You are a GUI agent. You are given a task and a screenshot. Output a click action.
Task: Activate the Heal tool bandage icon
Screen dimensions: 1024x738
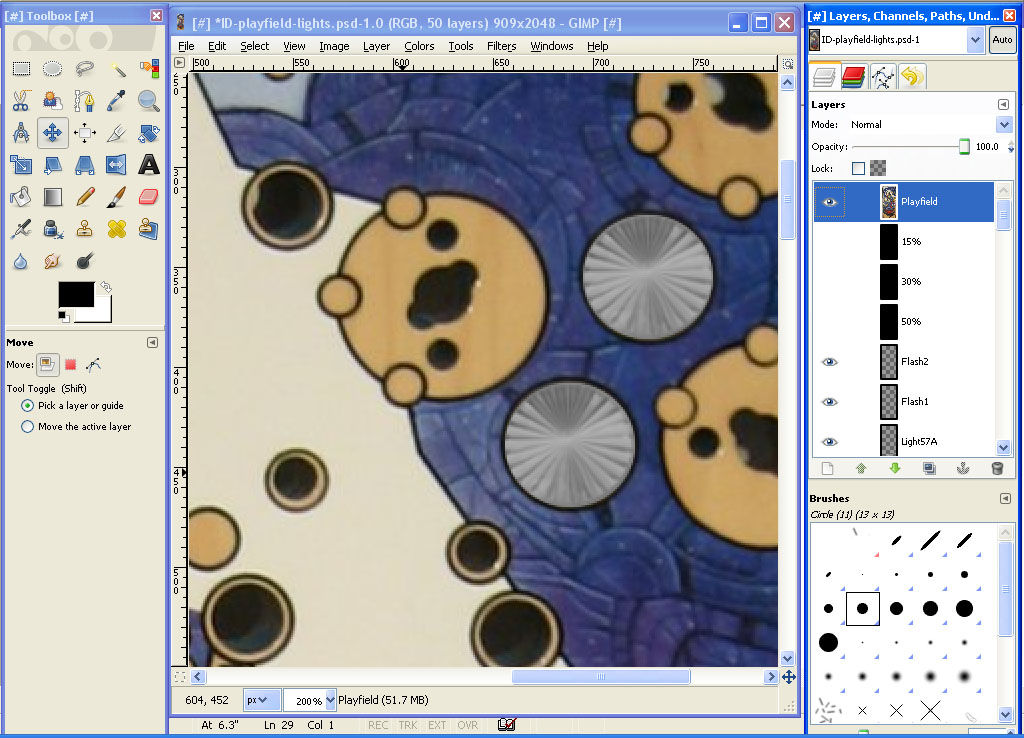point(117,228)
